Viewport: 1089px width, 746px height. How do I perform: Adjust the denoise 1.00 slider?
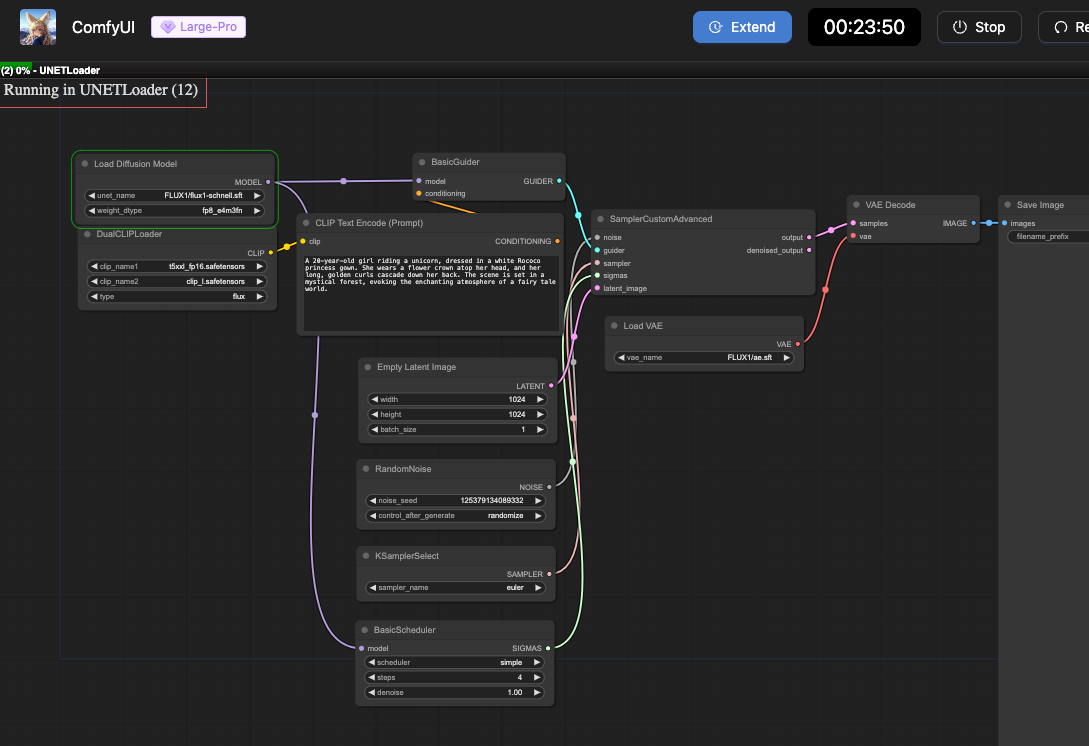pos(455,693)
